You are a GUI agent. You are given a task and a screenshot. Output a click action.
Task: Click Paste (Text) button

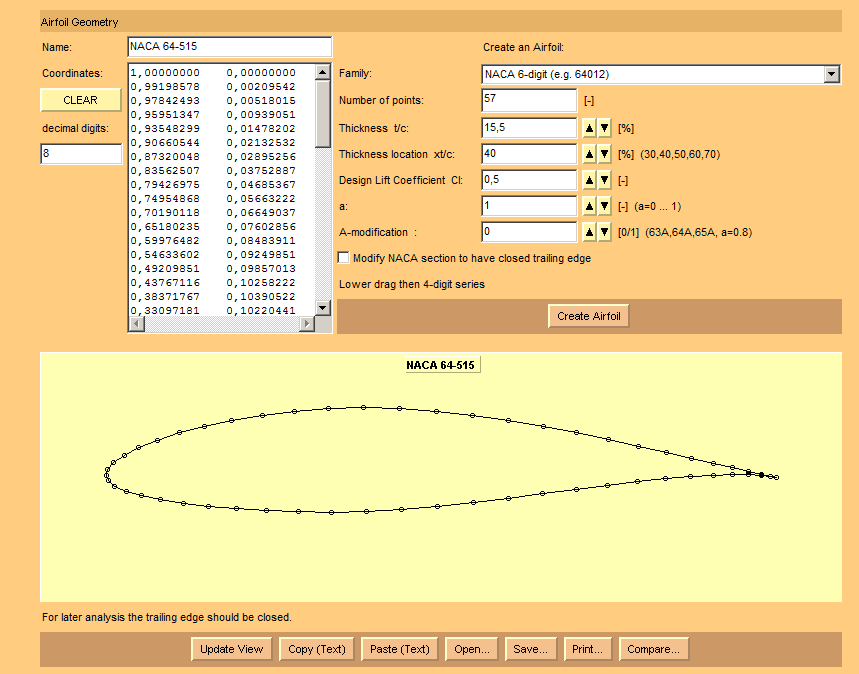click(x=400, y=649)
